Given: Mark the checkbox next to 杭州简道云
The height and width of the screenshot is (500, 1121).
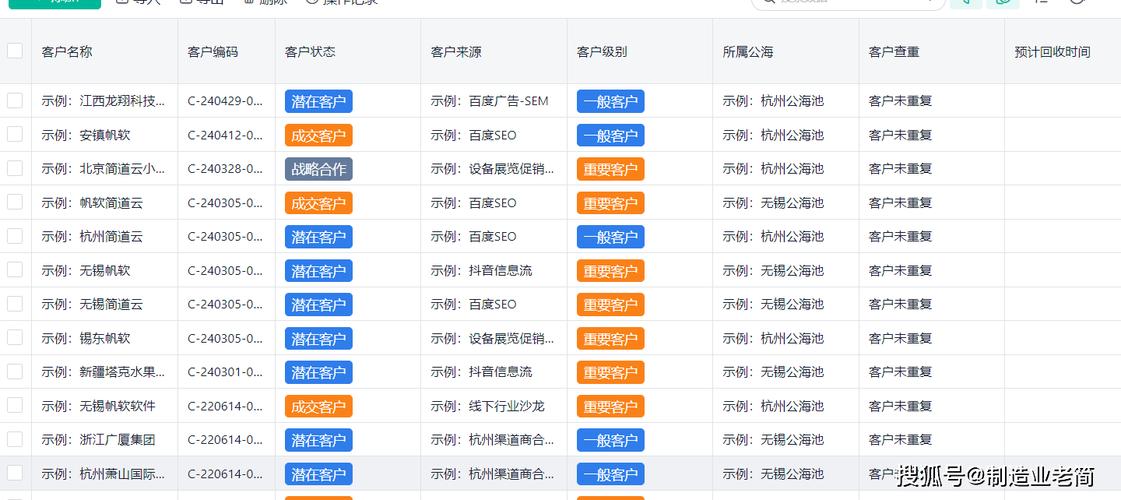Looking at the screenshot, I should pos(15,236).
